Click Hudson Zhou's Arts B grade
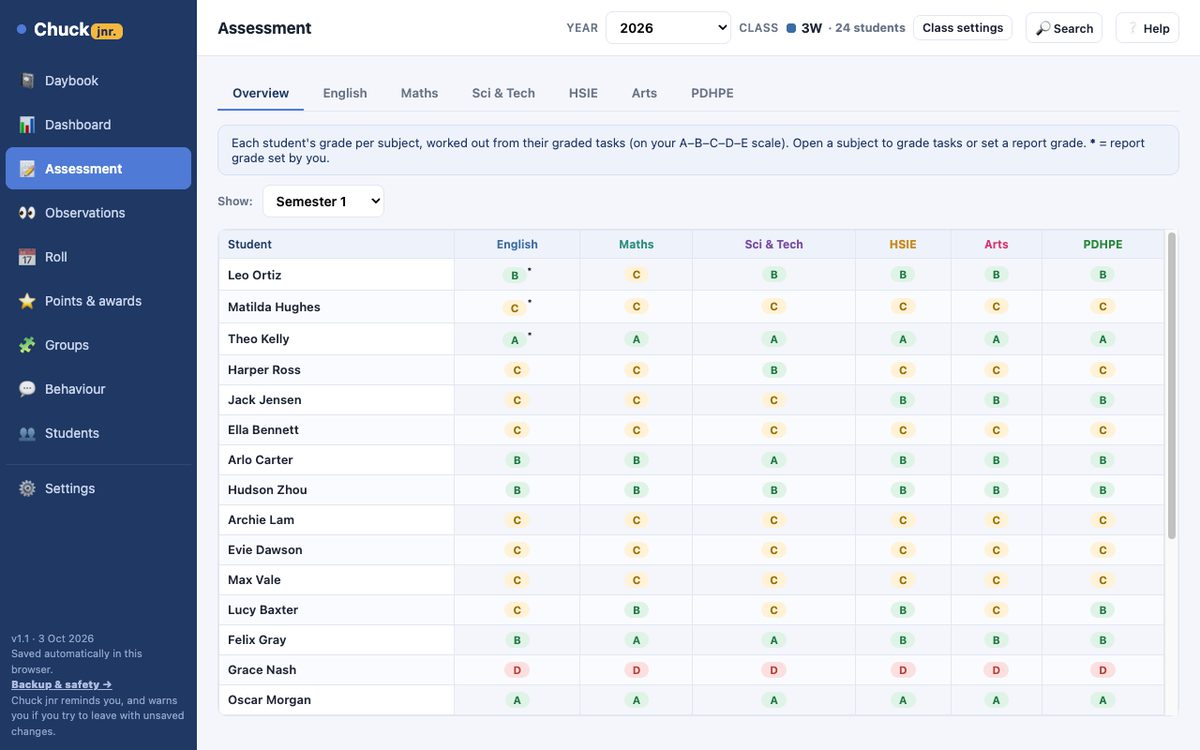The image size is (1200, 750). 996,490
